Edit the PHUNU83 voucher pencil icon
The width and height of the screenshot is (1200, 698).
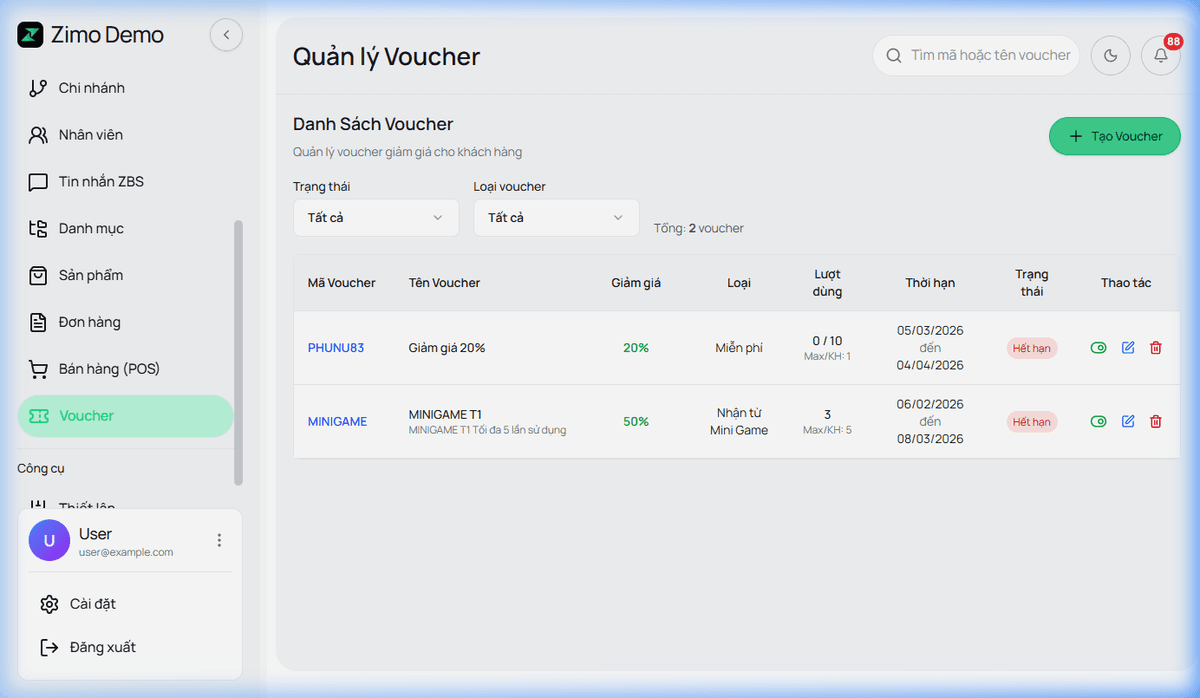tap(1128, 348)
